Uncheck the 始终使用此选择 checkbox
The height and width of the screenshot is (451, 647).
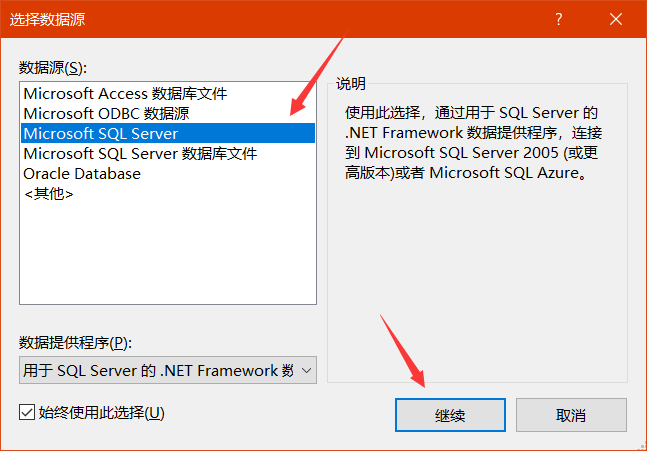27,412
